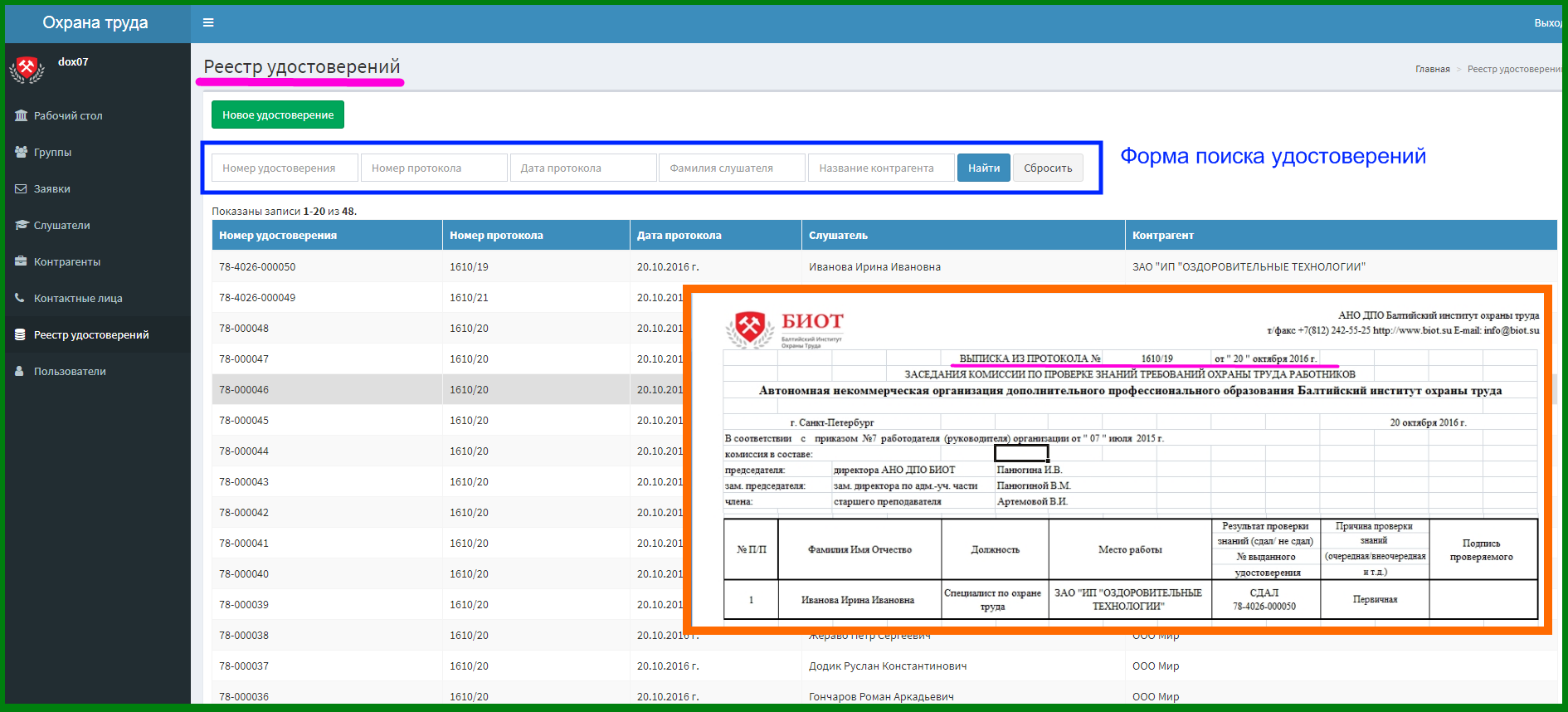Open the Слушатели sidebar menu item
The width and height of the screenshot is (1568, 712).
click(95, 225)
